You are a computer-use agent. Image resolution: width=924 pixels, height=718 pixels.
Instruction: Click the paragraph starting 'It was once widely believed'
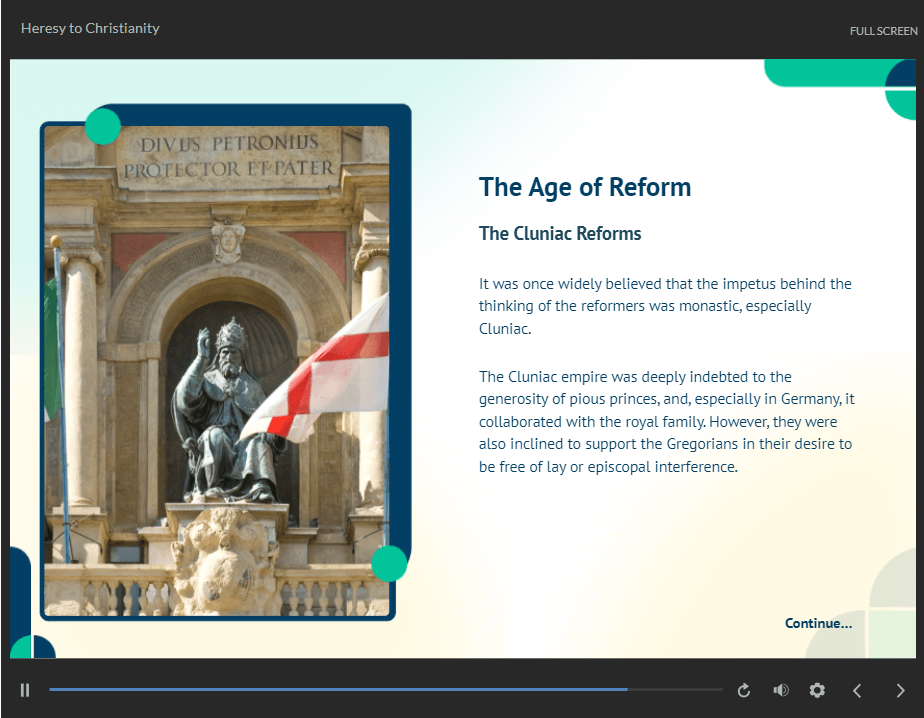(665, 306)
